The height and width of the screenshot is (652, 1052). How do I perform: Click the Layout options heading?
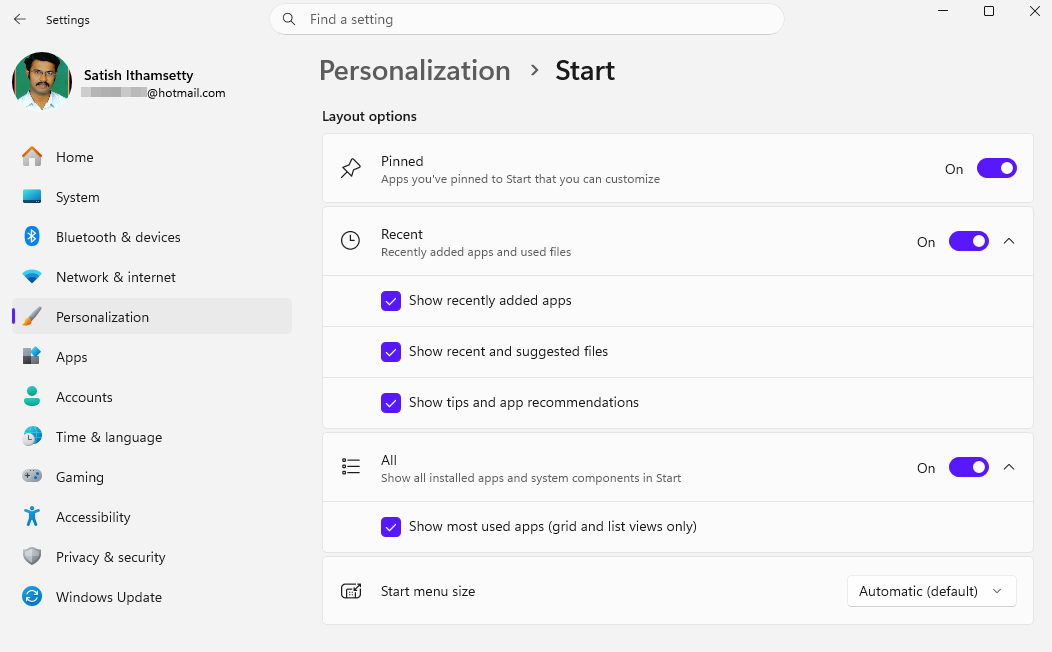coord(369,116)
